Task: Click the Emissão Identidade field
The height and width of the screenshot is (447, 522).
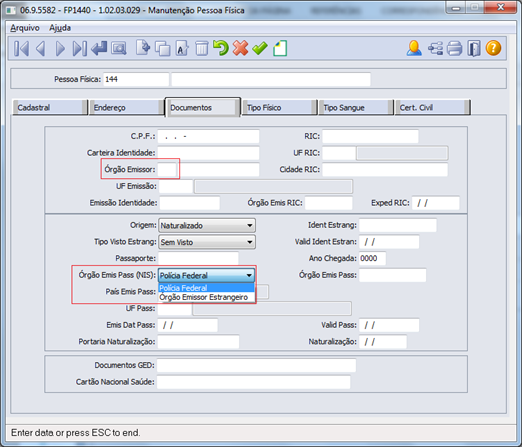Action: coord(189,203)
